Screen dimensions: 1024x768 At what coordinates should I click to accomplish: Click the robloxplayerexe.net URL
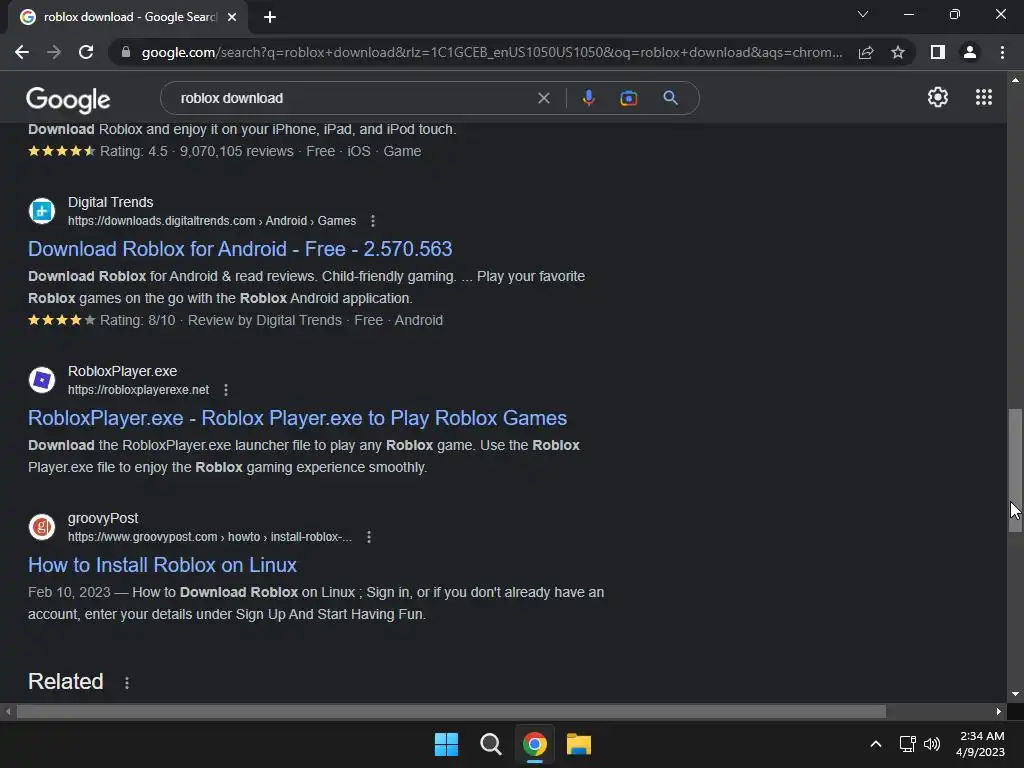[x=138, y=390]
